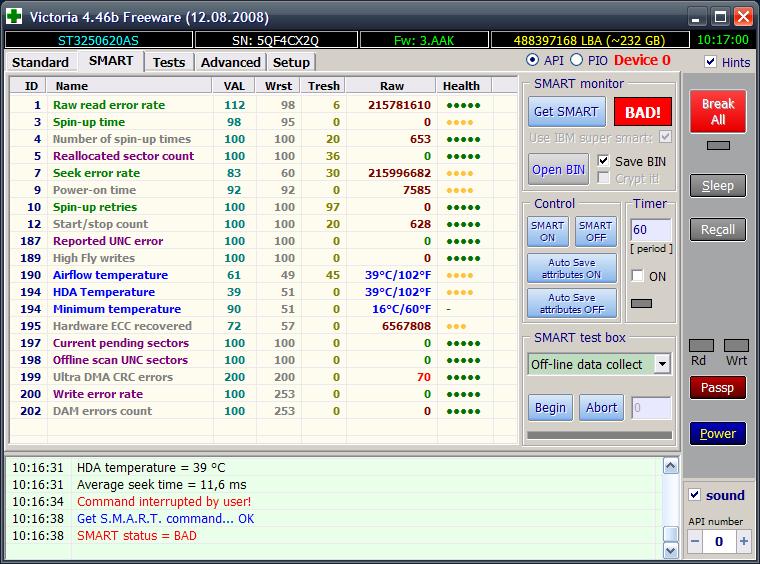Viewport: 760px width, 564px height.
Task: Click the VAL column header
Action: tap(234, 86)
